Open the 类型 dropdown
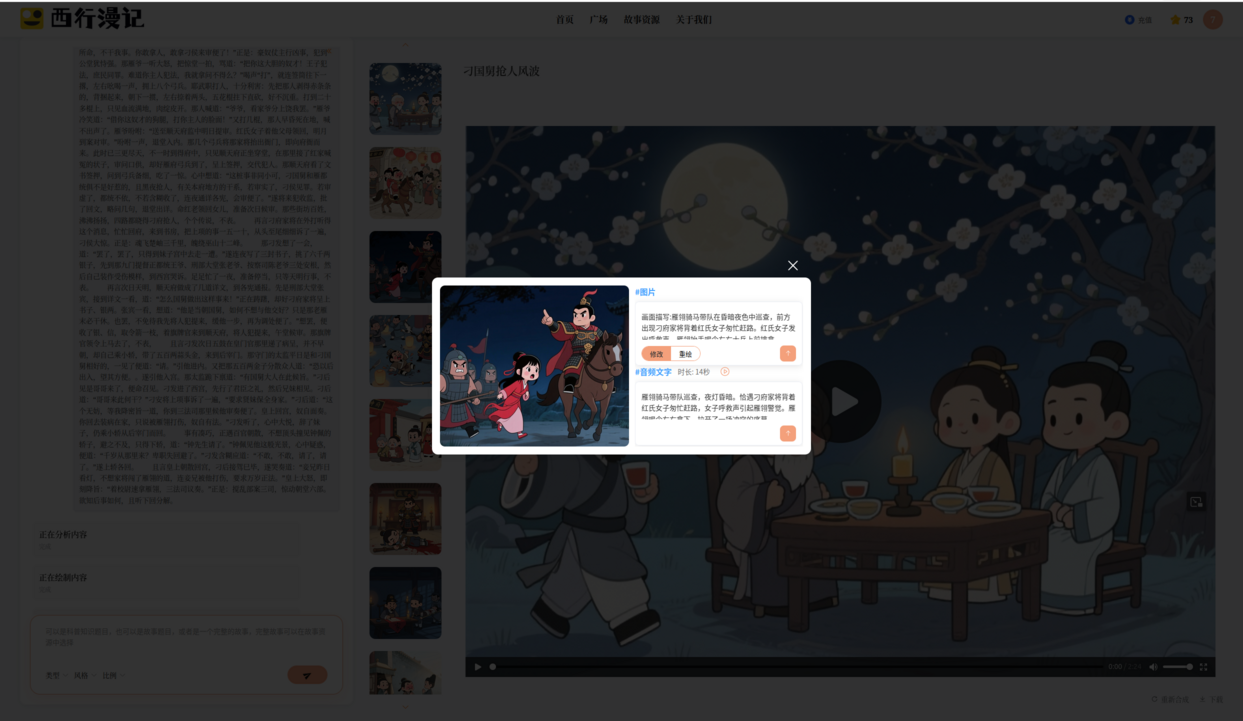The image size is (1243, 721). (x=55, y=676)
